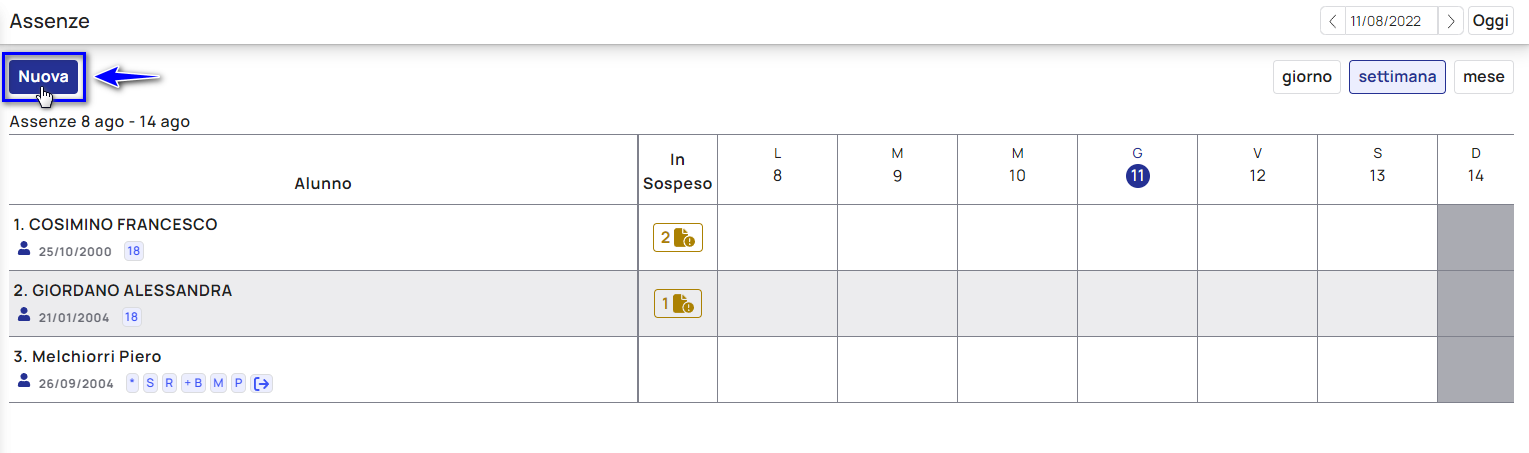Image resolution: width=1529 pixels, height=453 pixels.
Task: Open Giordano Alessandra's pending absence badge
Action: 678,303
